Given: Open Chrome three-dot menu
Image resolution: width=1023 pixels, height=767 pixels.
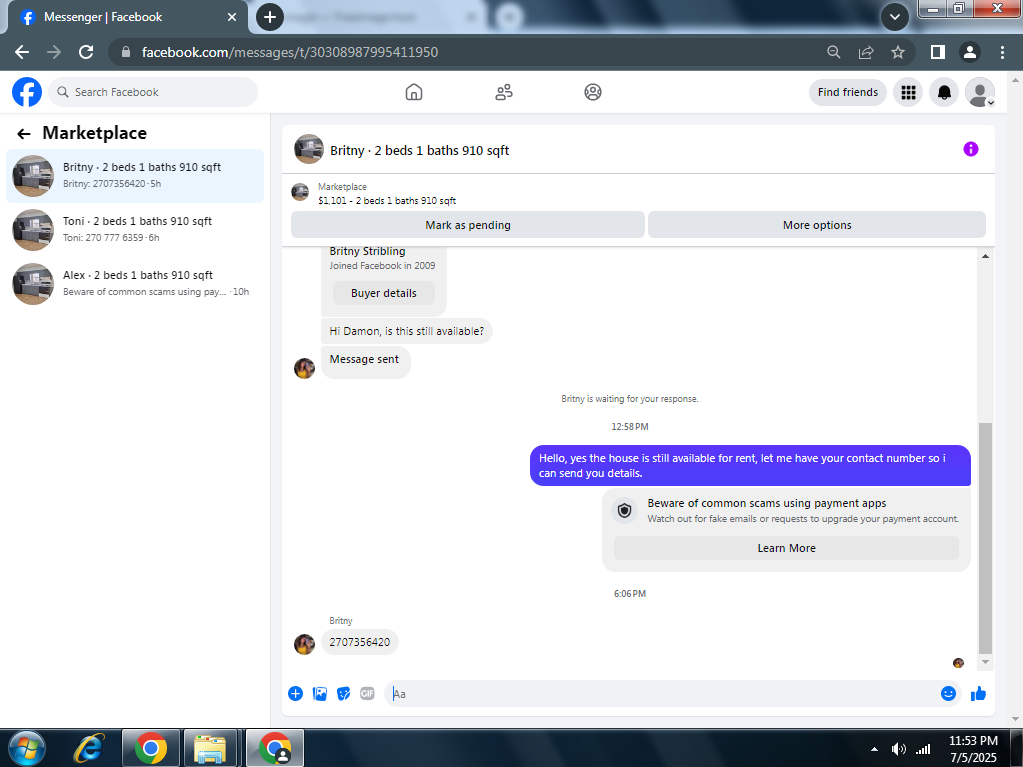Looking at the screenshot, I should point(1003,52).
